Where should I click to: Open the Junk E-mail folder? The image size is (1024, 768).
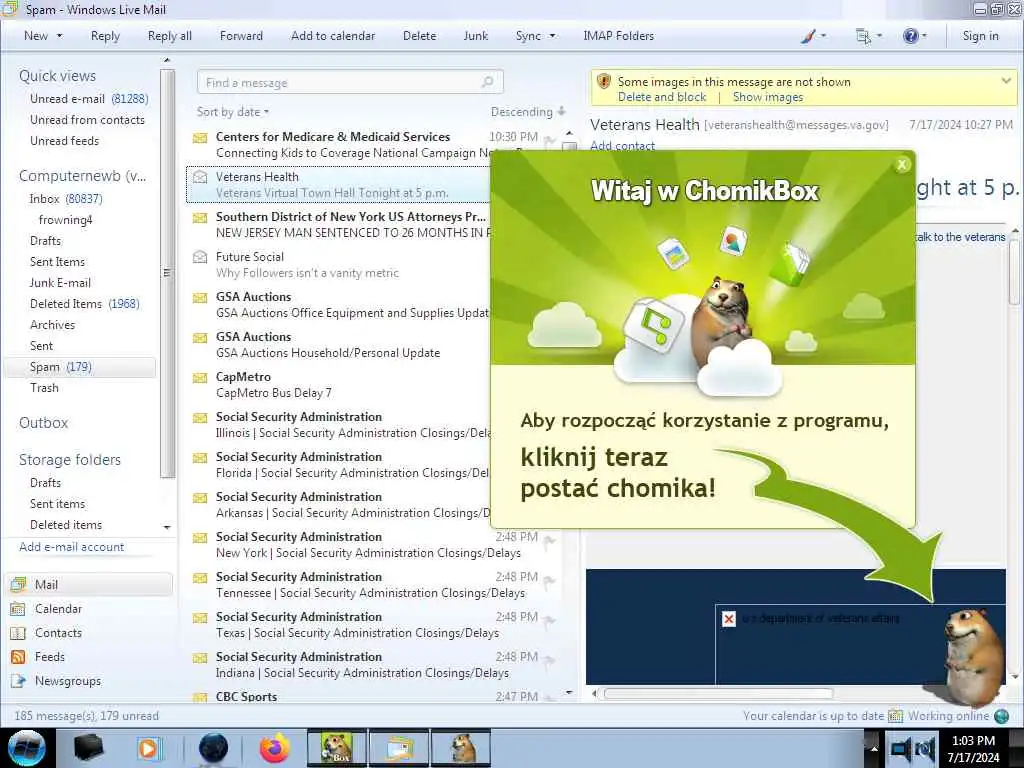pyautogui.click(x=60, y=282)
